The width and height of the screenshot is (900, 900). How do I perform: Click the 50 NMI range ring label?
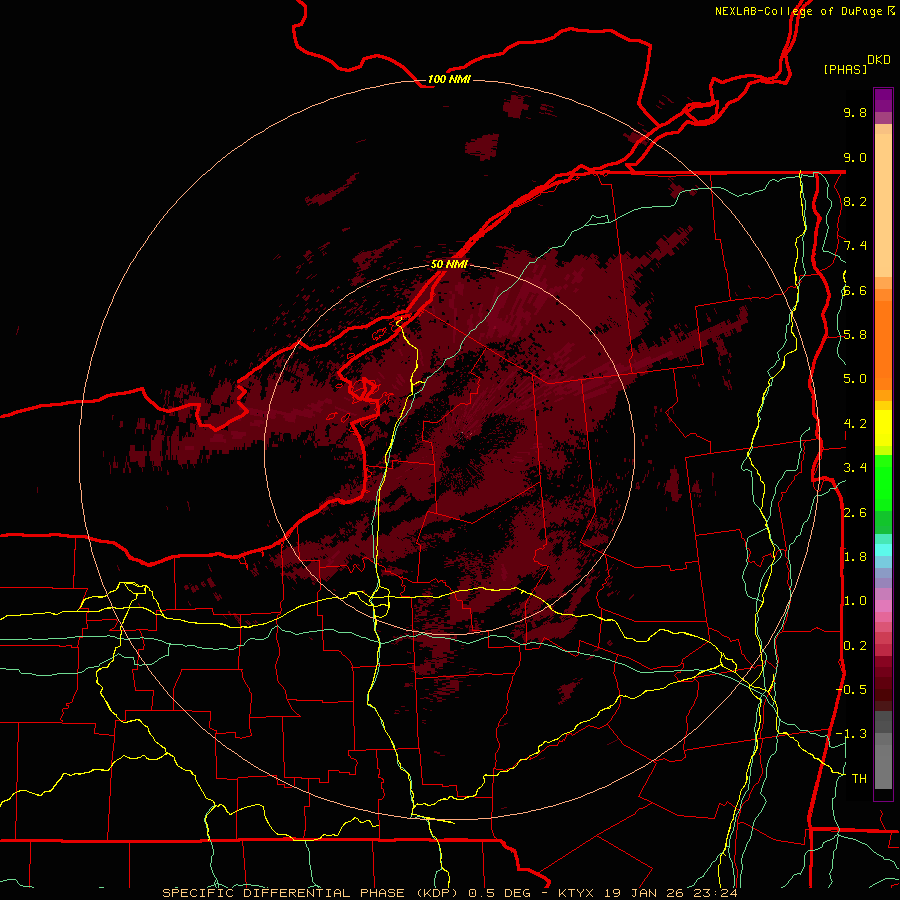[449, 264]
